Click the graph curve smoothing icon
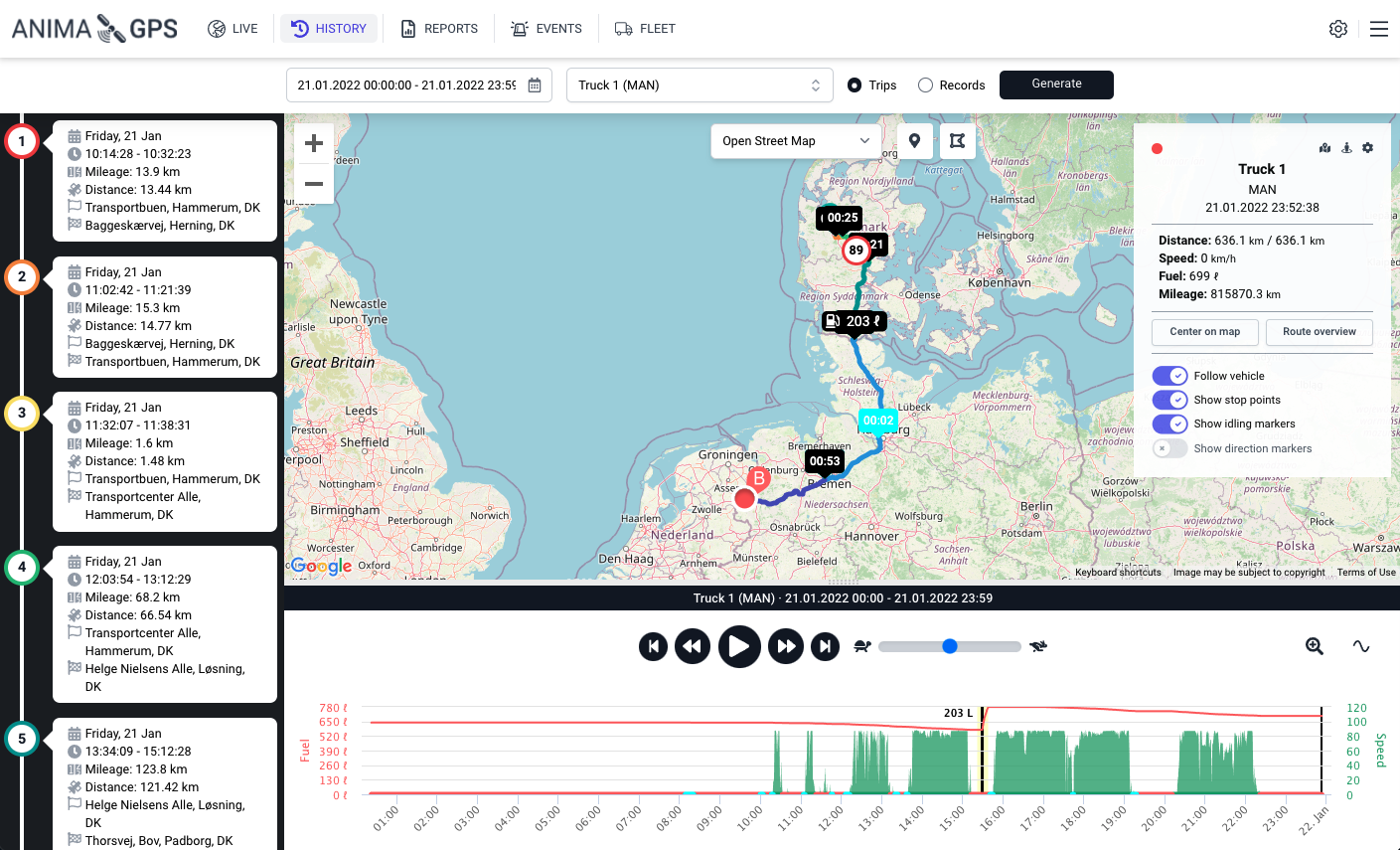Image resolution: width=1400 pixels, height=850 pixels. point(1360,646)
